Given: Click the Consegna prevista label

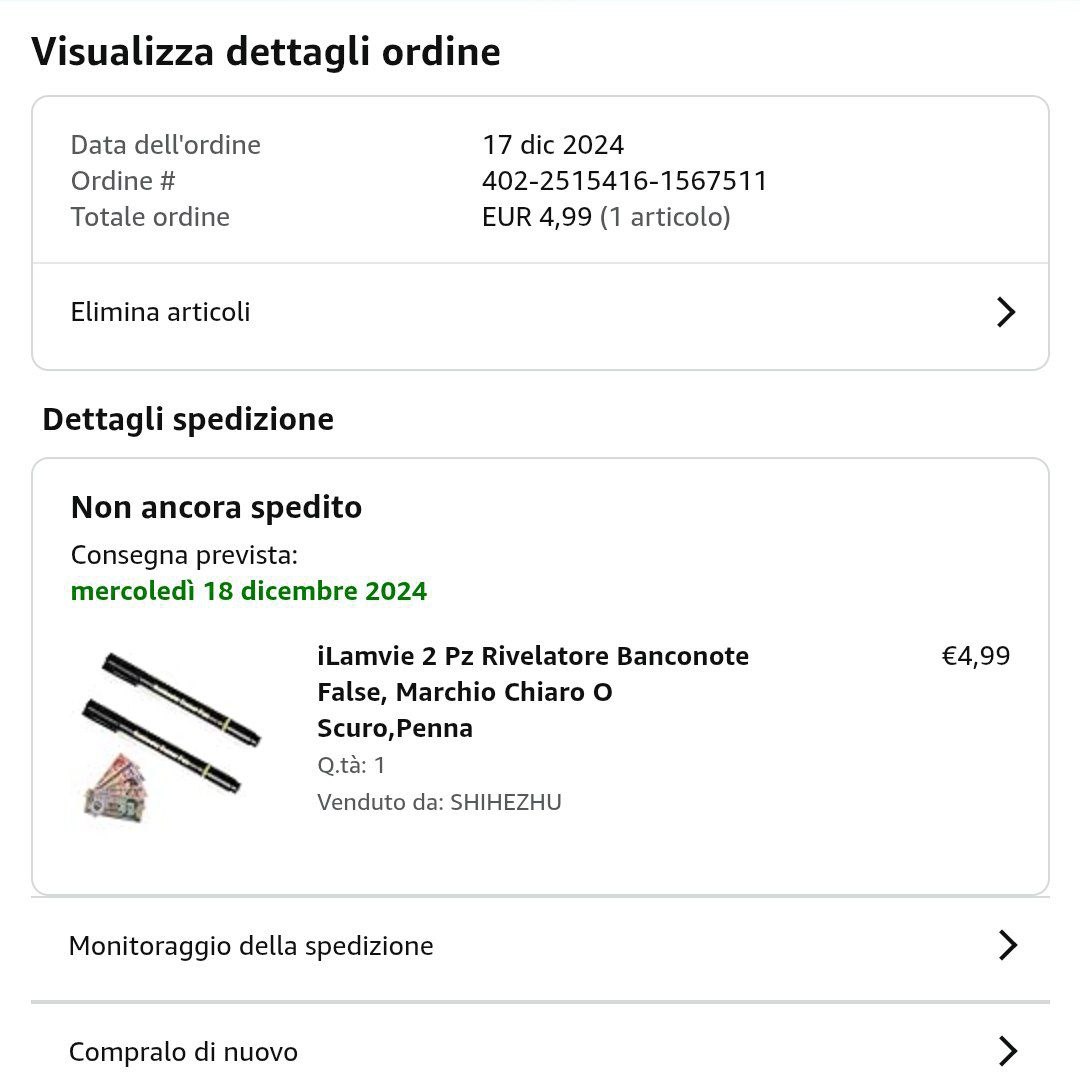Looking at the screenshot, I should (184, 555).
